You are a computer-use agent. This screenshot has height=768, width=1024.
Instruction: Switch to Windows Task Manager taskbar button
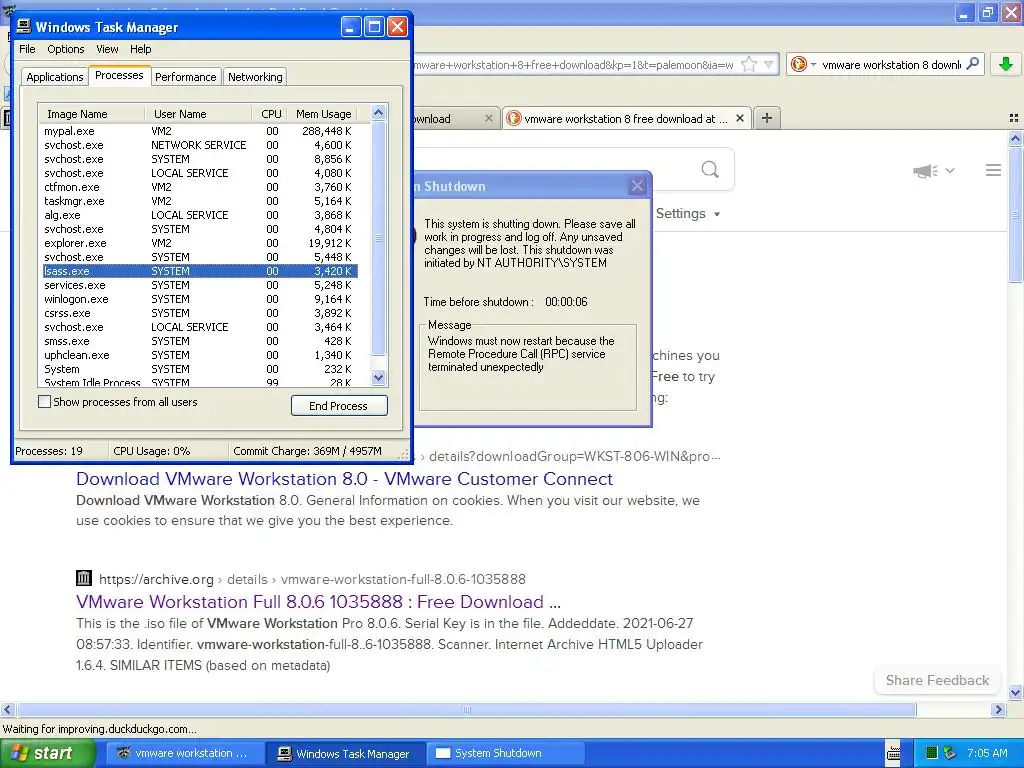[345, 753]
